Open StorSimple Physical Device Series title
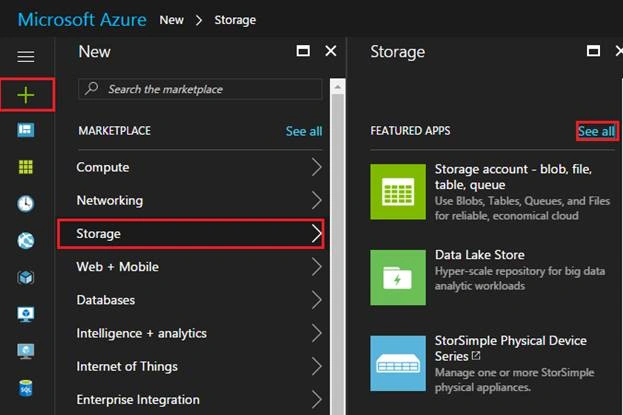Screen dimensions: 623x415 [511, 348]
